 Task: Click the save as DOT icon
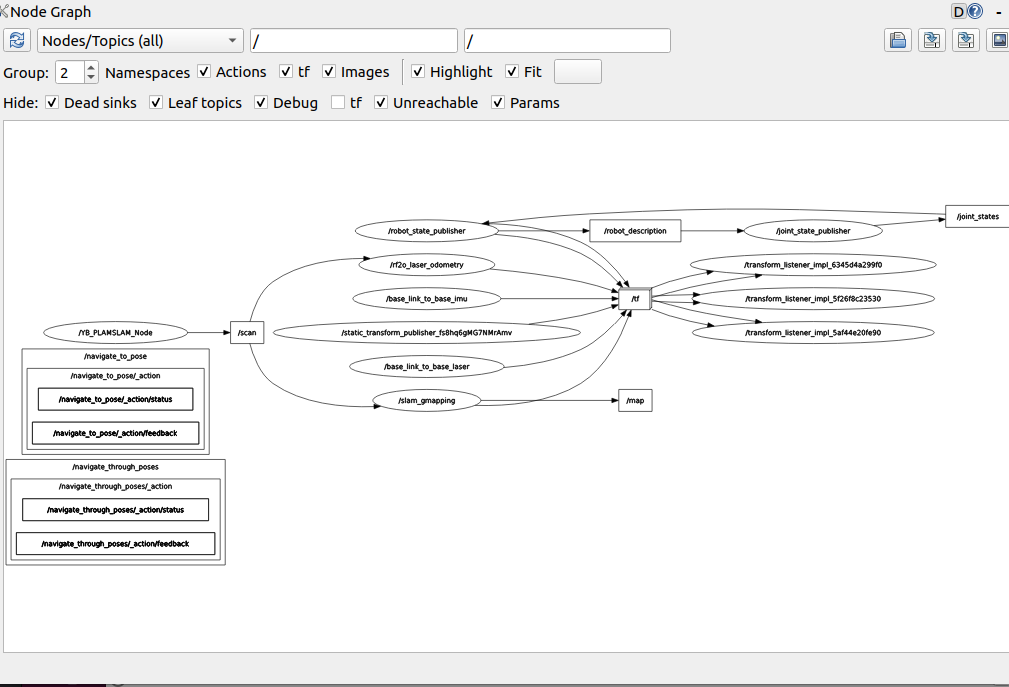pos(932,41)
